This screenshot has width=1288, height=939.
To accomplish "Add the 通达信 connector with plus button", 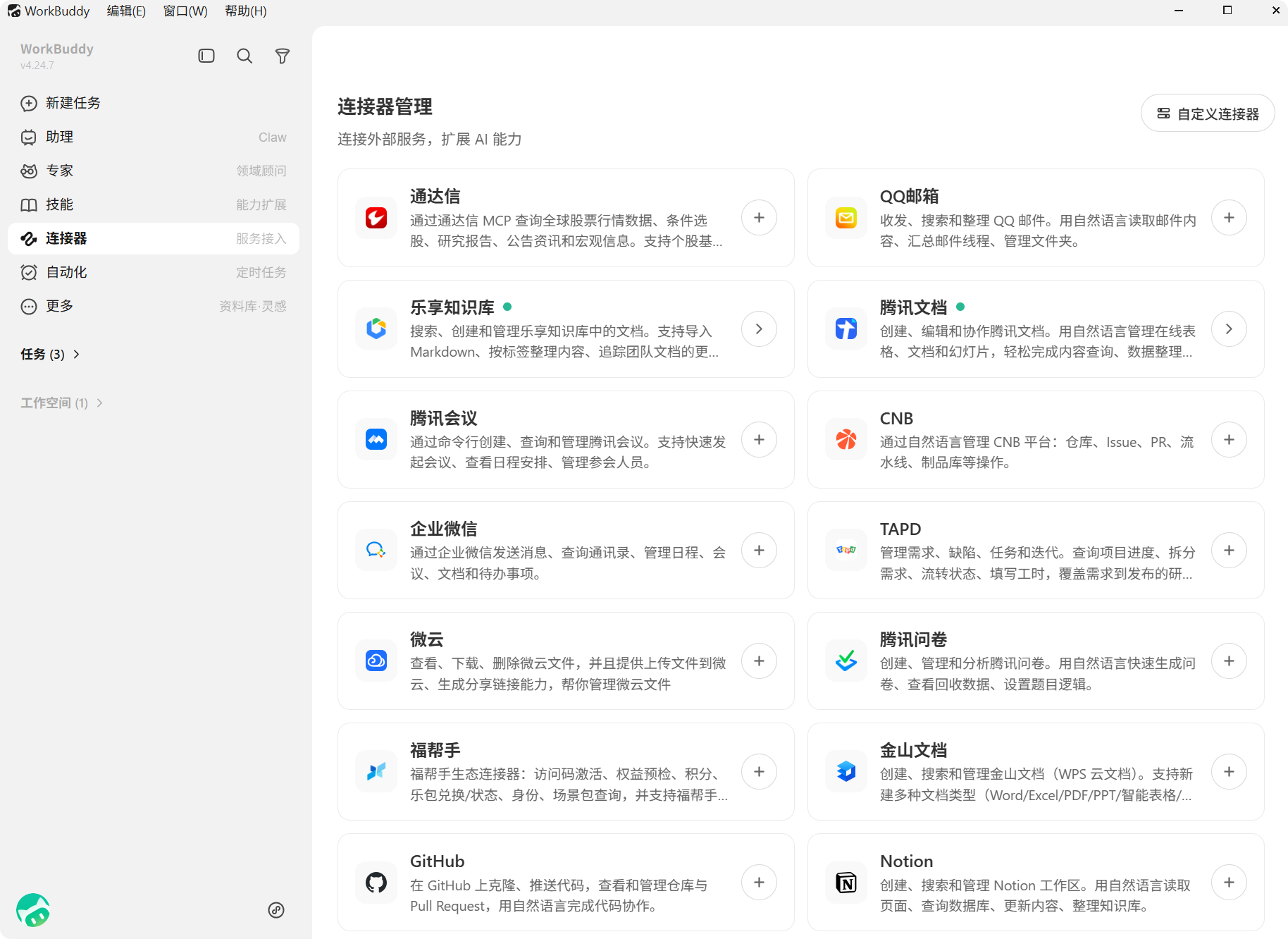I will (x=759, y=218).
